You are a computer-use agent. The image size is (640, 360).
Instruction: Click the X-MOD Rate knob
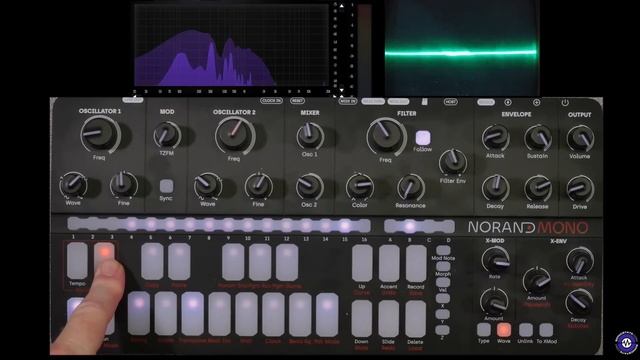click(x=495, y=260)
